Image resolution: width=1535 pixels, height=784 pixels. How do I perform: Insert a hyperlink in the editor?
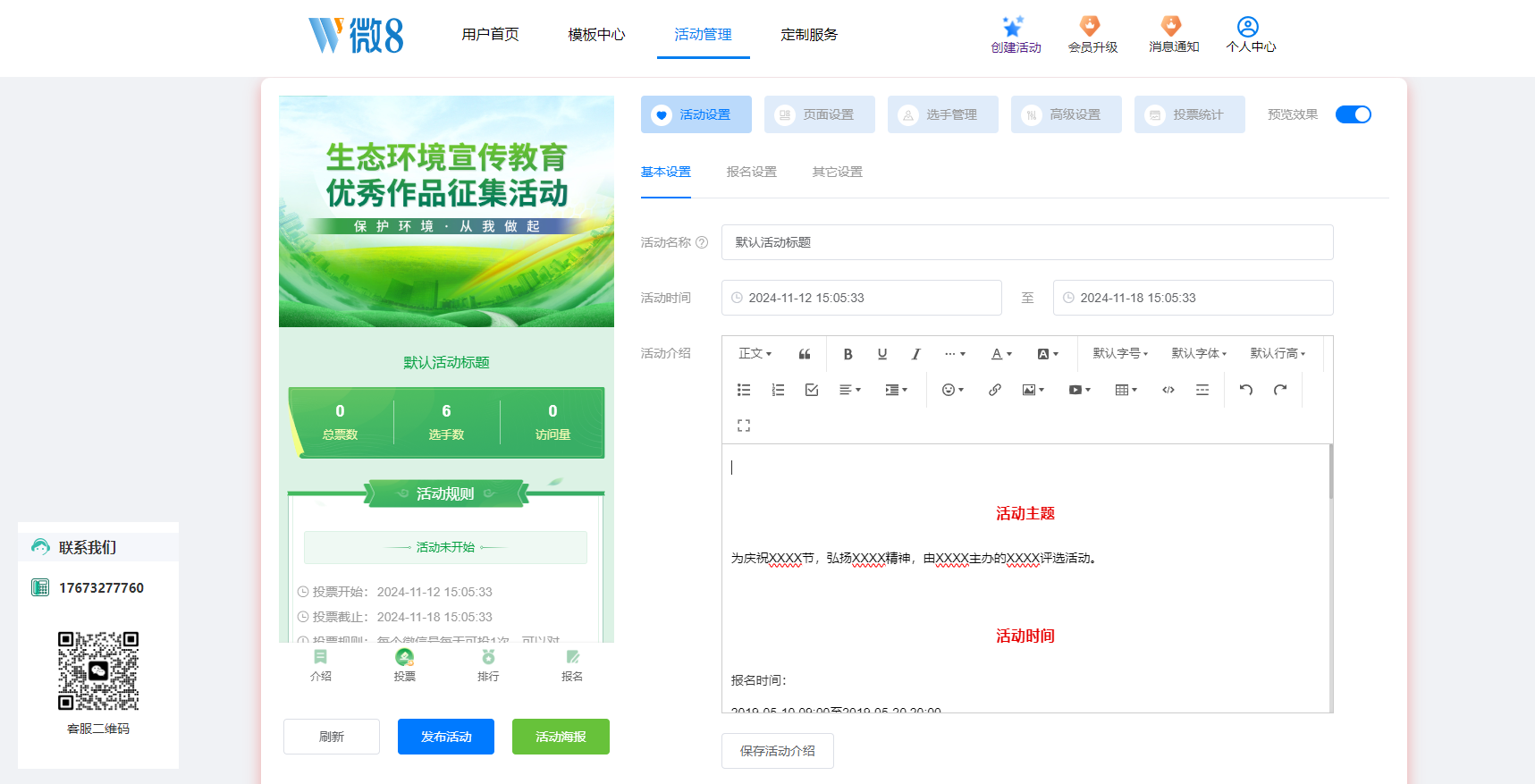pyautogui.click(x=995, y=390)
